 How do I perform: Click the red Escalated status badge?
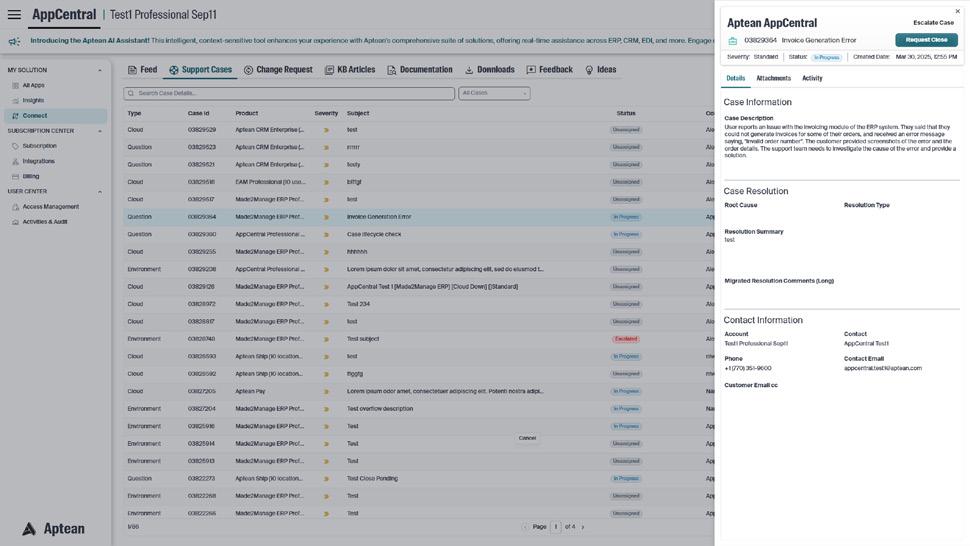coord(626,339)
